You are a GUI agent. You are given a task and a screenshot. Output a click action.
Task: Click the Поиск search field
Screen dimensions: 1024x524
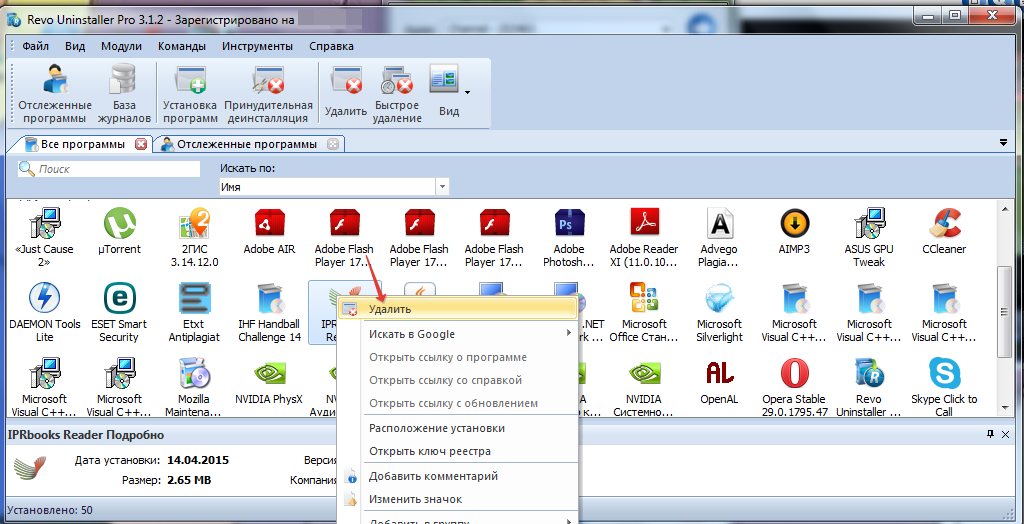(x=109, y=169)
